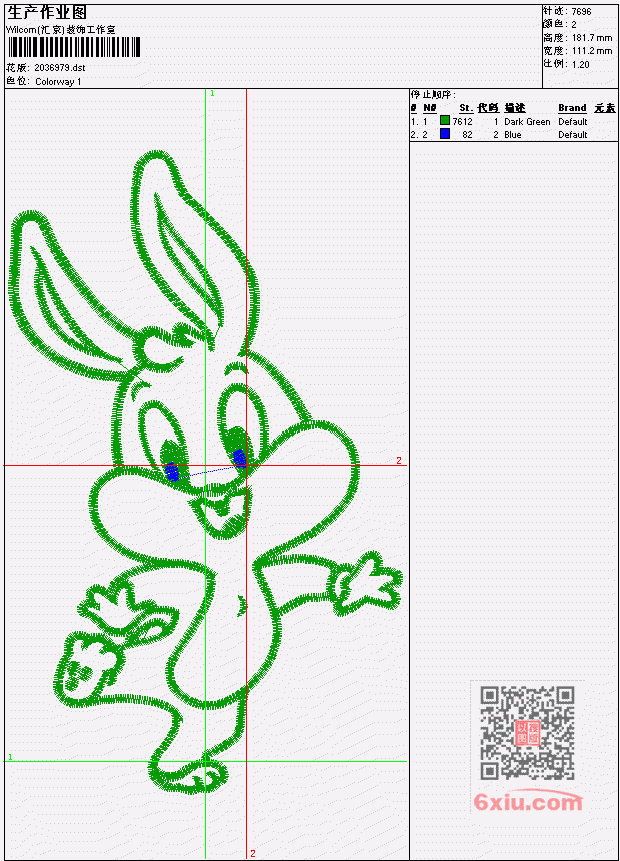Click the total stitches value 7696
The width and height of the screenshot is (620, 861).
coord(582,12)
